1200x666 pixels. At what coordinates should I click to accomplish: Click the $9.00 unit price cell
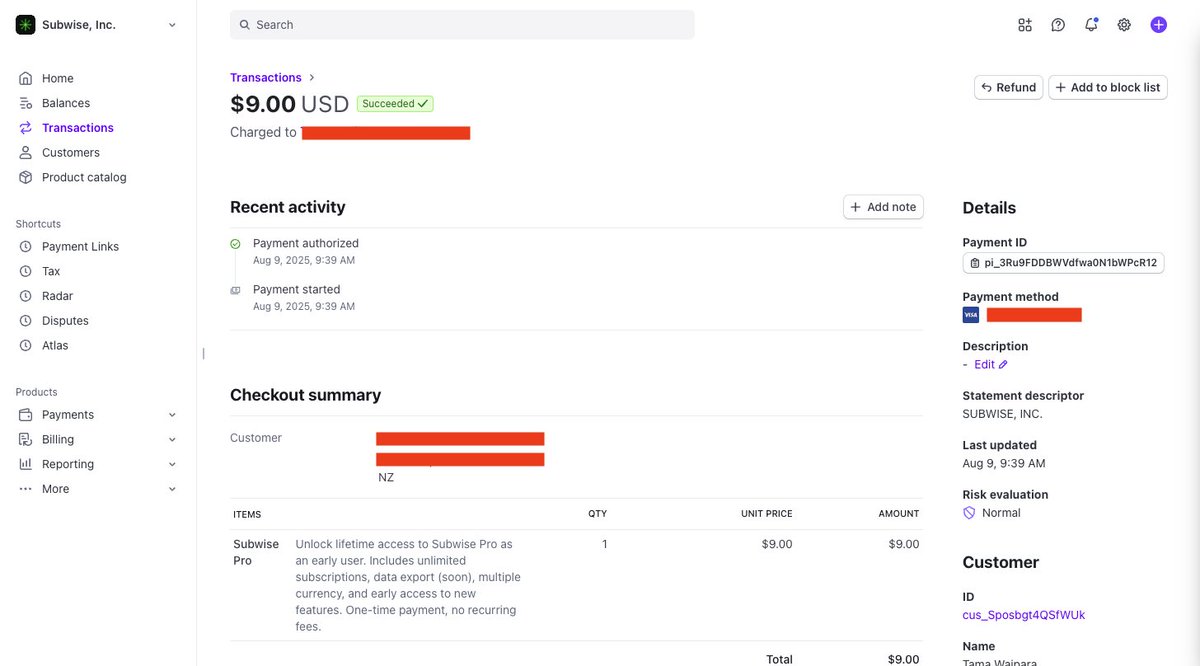[777, 544]
